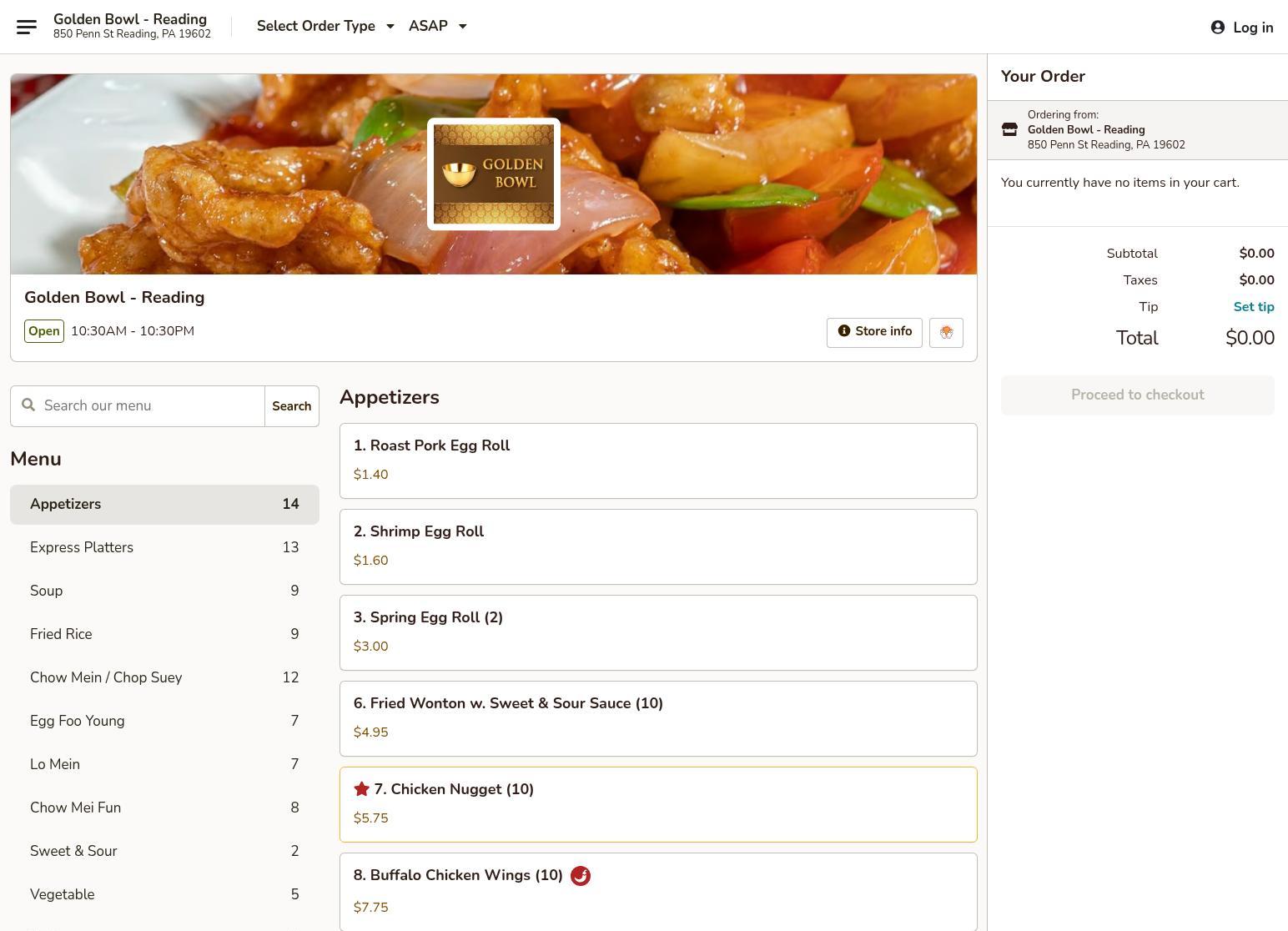This screenshot has height=931, width=1288.
Task: Click the spicy pepper icon on Buffalo Wings
Action: 581,876
